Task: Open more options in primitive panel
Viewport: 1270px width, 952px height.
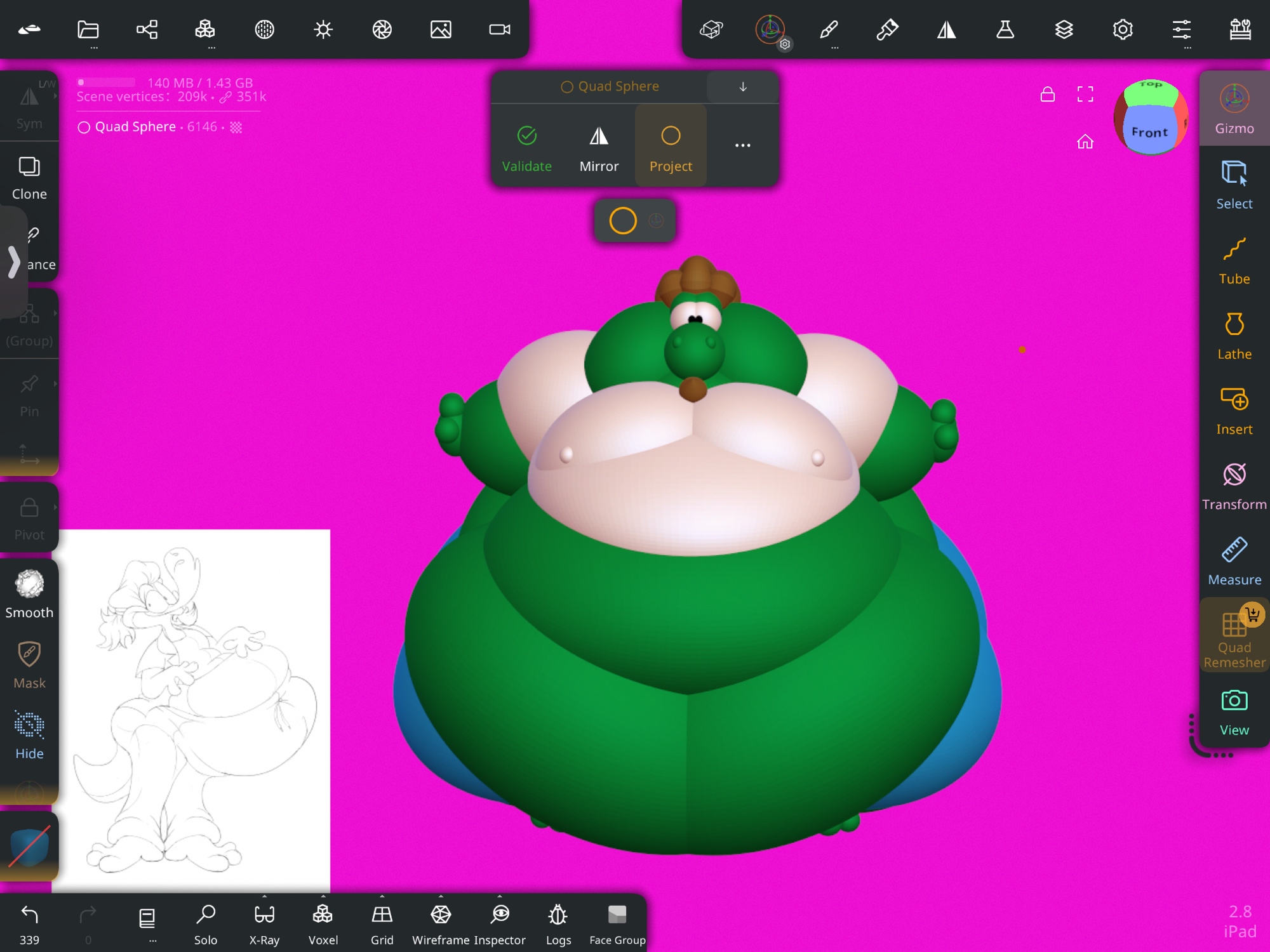Action: point(742,145)
